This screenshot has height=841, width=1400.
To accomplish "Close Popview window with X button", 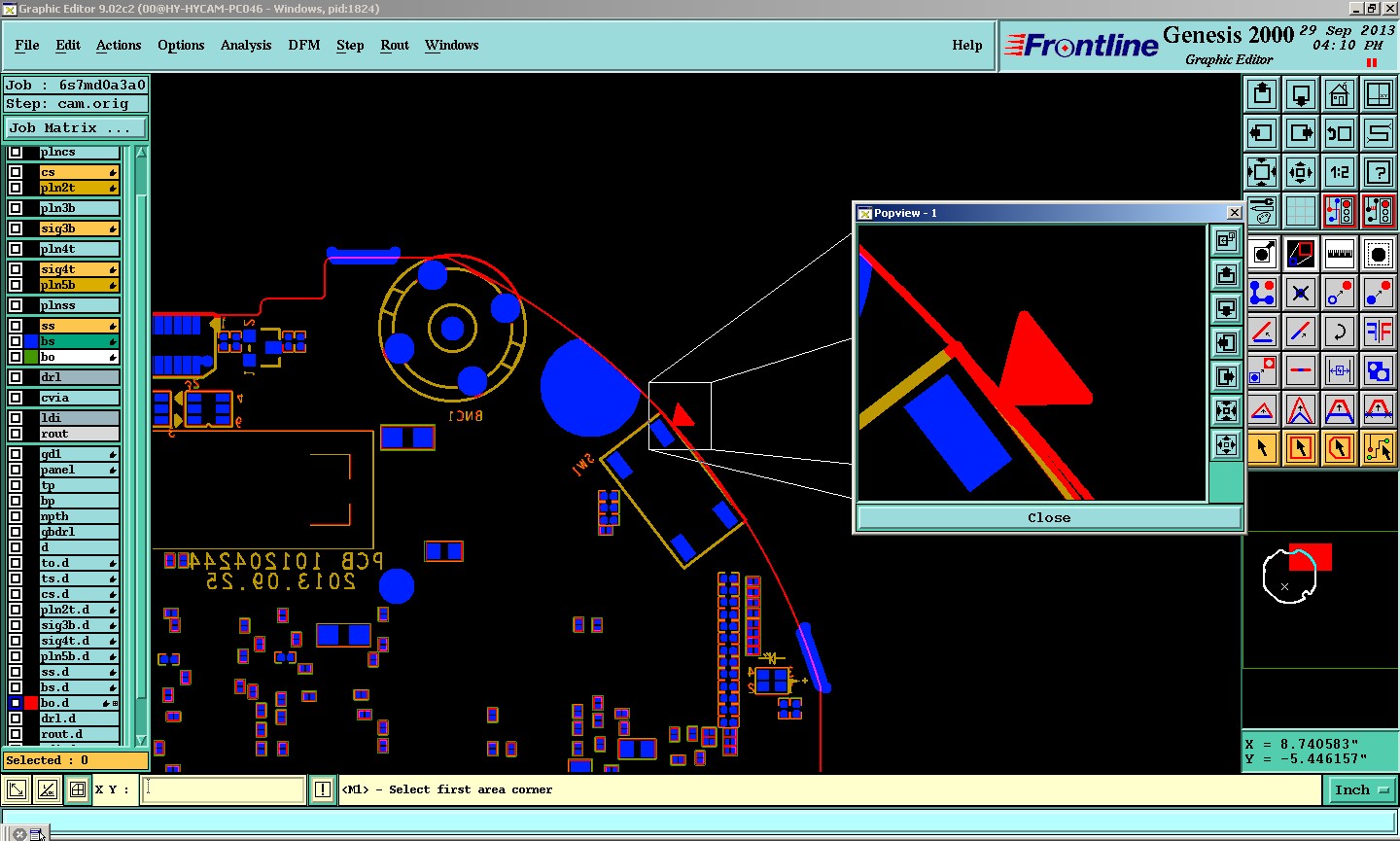I will click(1234, 212).
